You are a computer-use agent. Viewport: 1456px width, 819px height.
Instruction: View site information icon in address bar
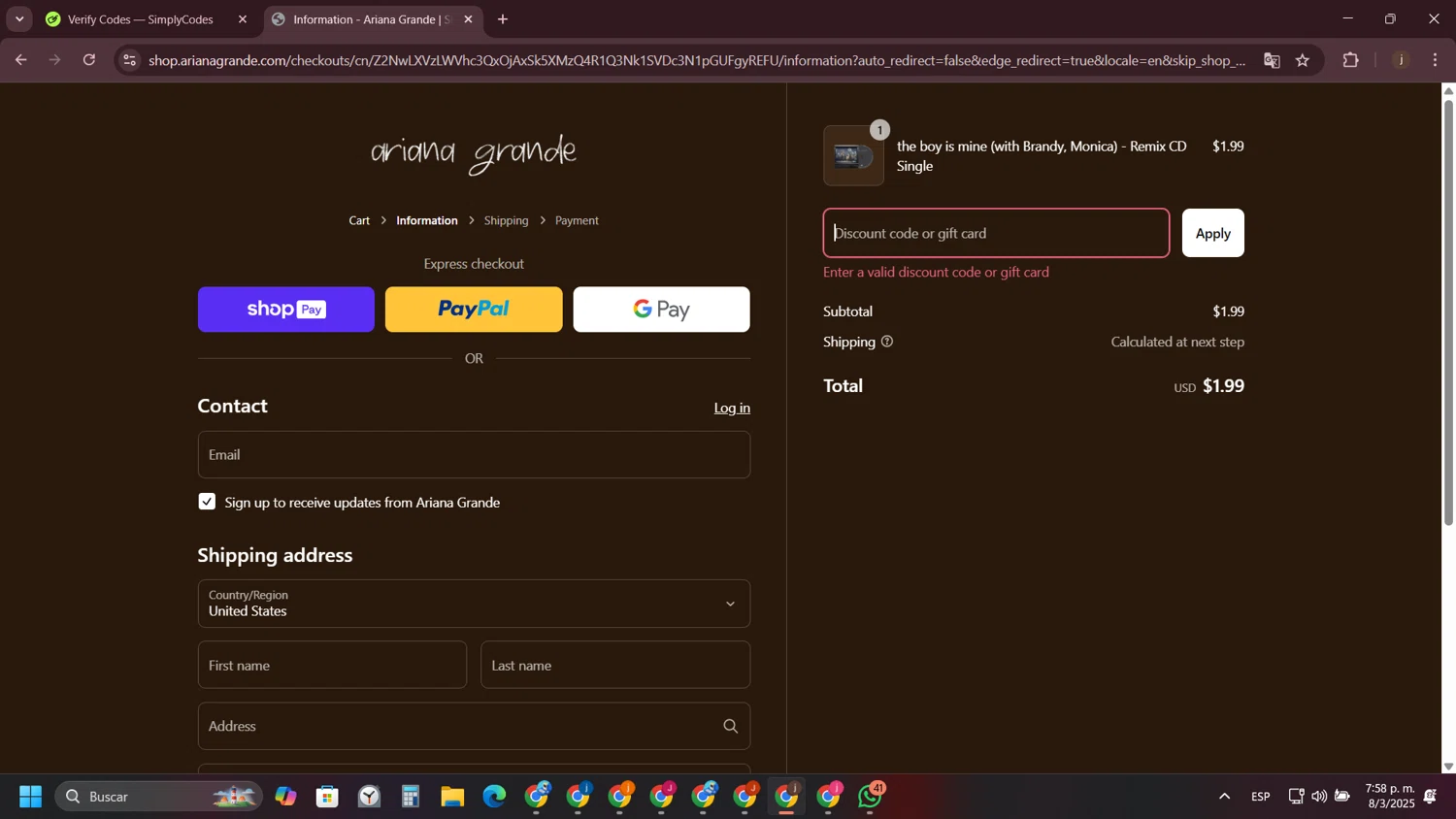pos(130,60)
